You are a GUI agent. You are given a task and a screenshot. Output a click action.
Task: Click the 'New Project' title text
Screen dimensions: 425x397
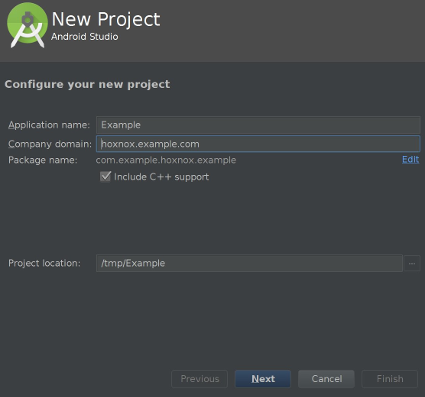click(106, 19)
